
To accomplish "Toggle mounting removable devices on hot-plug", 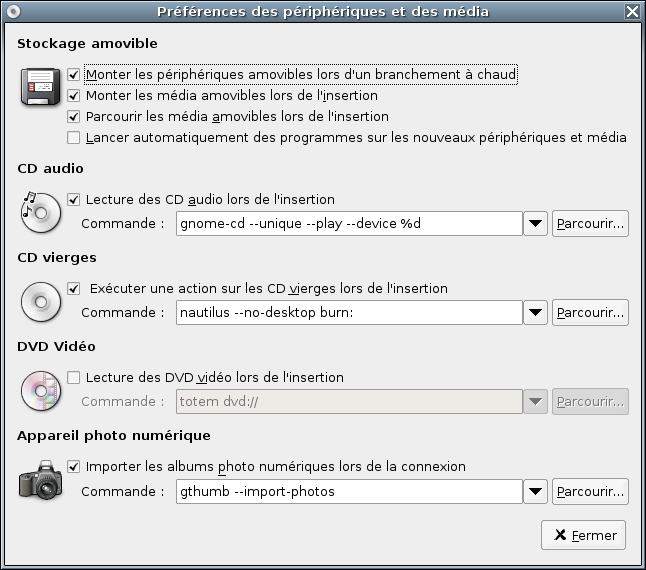I will (x=73, y=75).
